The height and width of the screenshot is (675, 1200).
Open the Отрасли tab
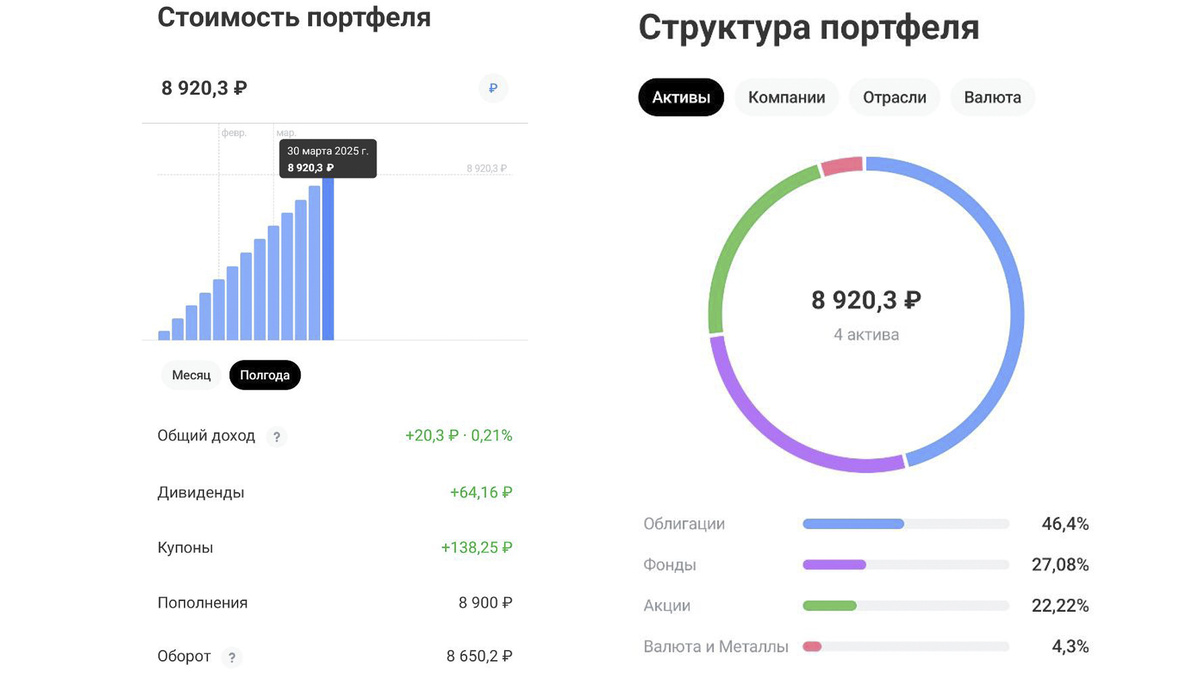(894, 97)
